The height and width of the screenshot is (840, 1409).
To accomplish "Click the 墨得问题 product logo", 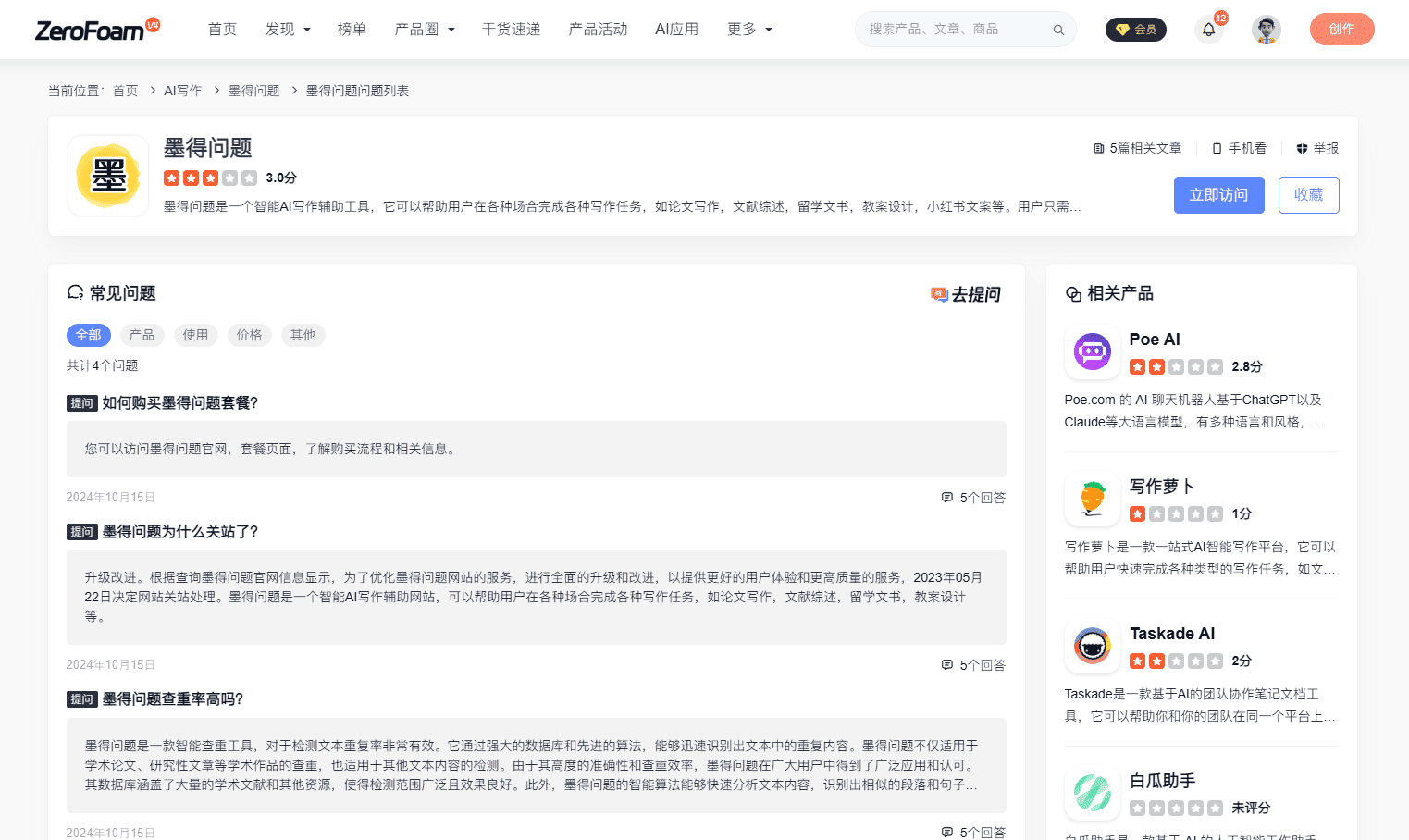I will (x=107, y=176).
